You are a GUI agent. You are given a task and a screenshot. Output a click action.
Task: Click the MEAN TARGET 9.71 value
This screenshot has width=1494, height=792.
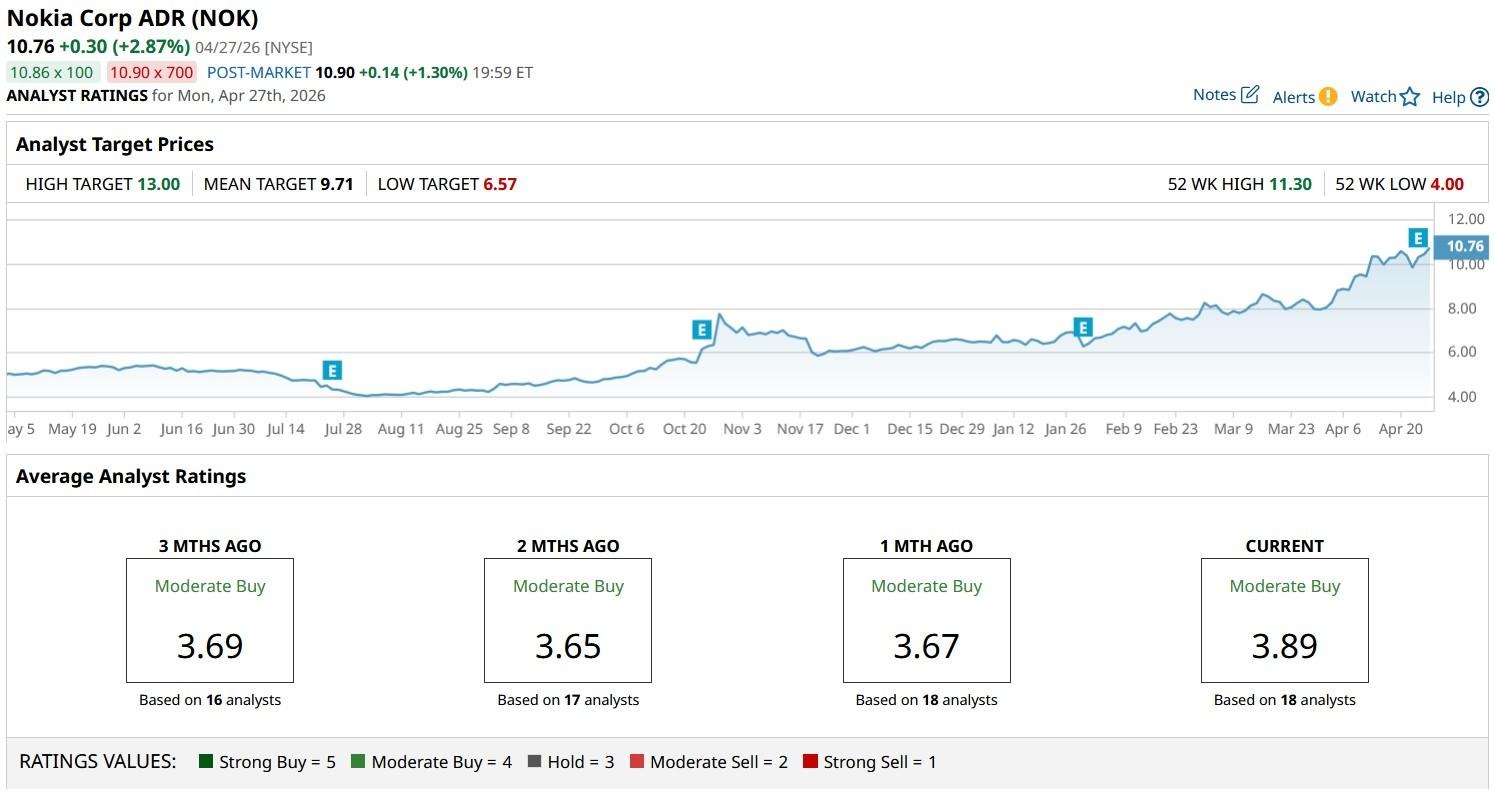337,184
